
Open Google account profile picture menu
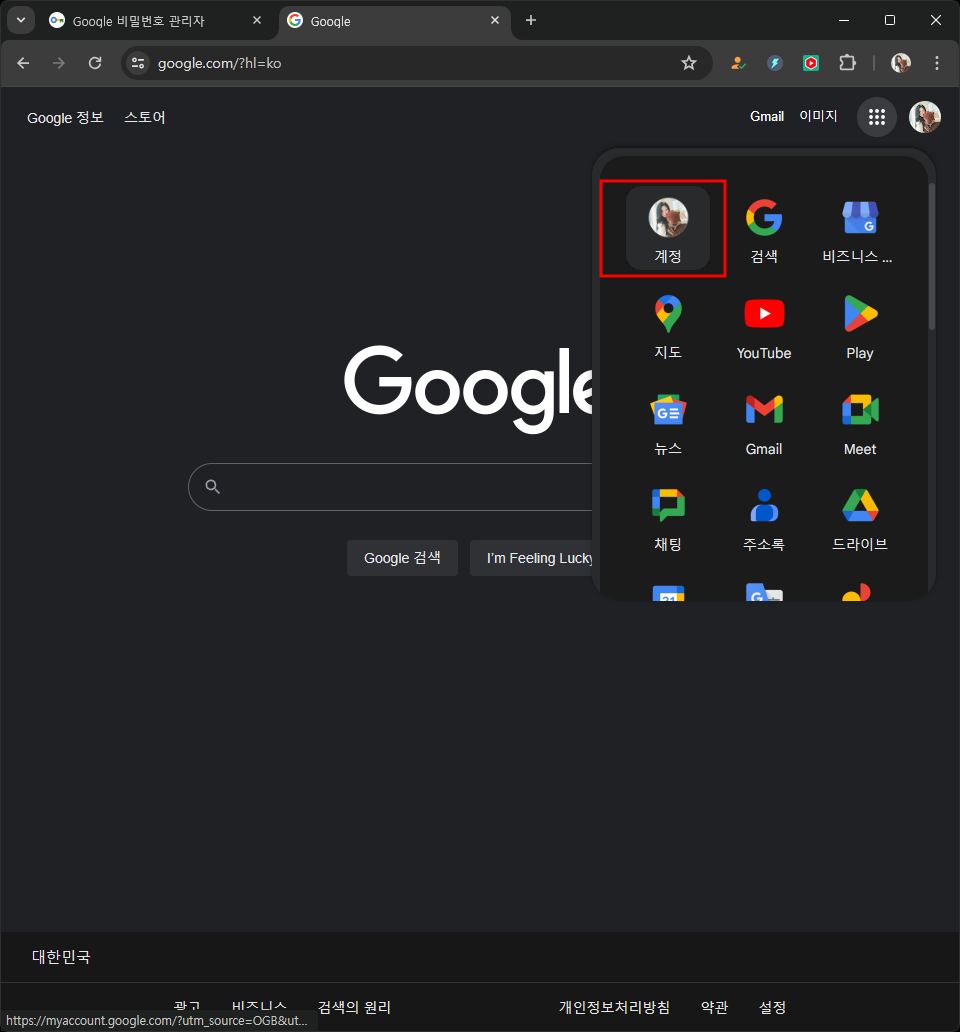pos(924,117)
